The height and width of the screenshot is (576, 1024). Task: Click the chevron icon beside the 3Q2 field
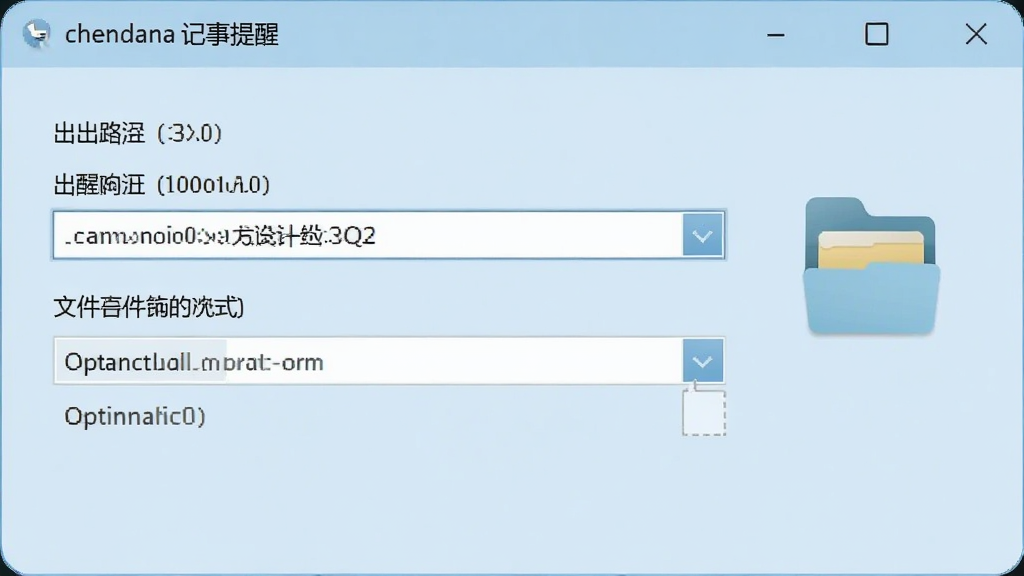click(703, 236)
